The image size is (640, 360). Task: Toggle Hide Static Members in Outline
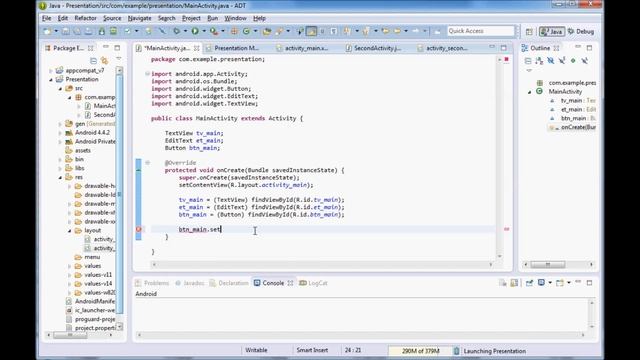562,61
